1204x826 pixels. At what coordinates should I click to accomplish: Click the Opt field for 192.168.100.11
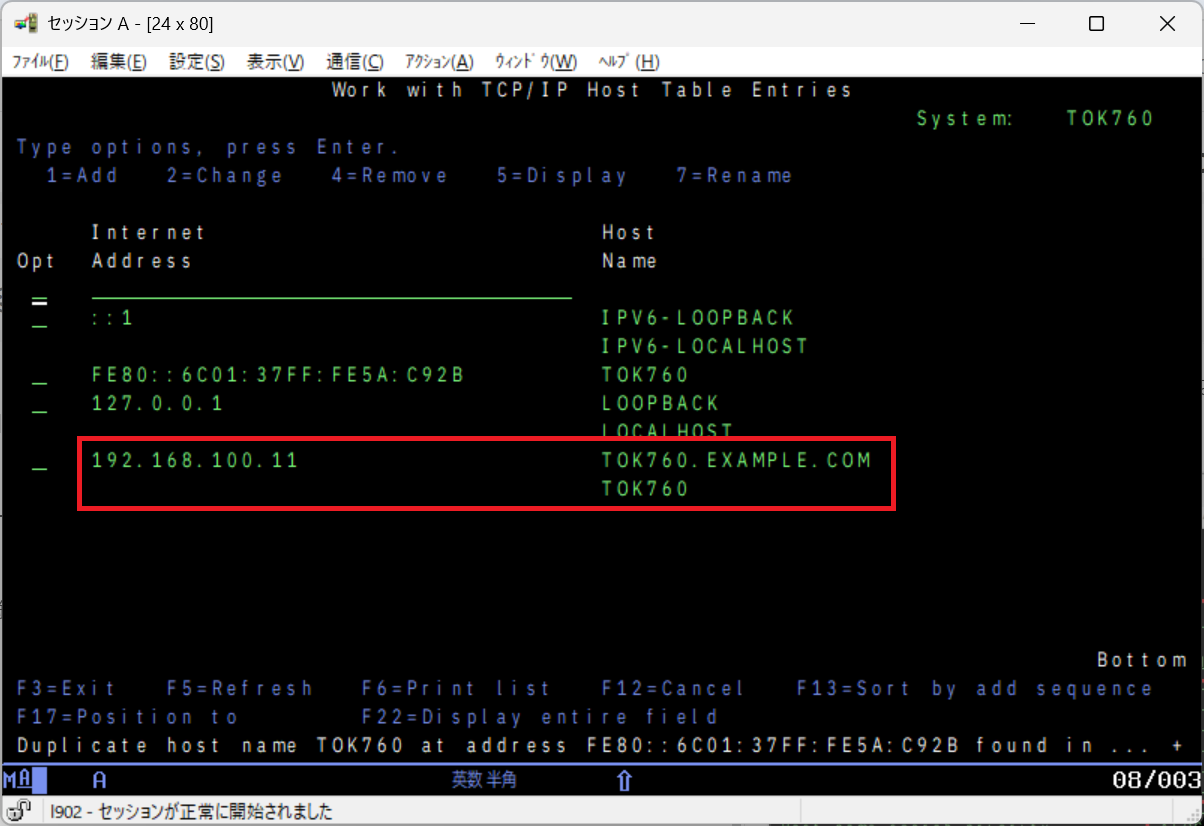pos(39,461)
